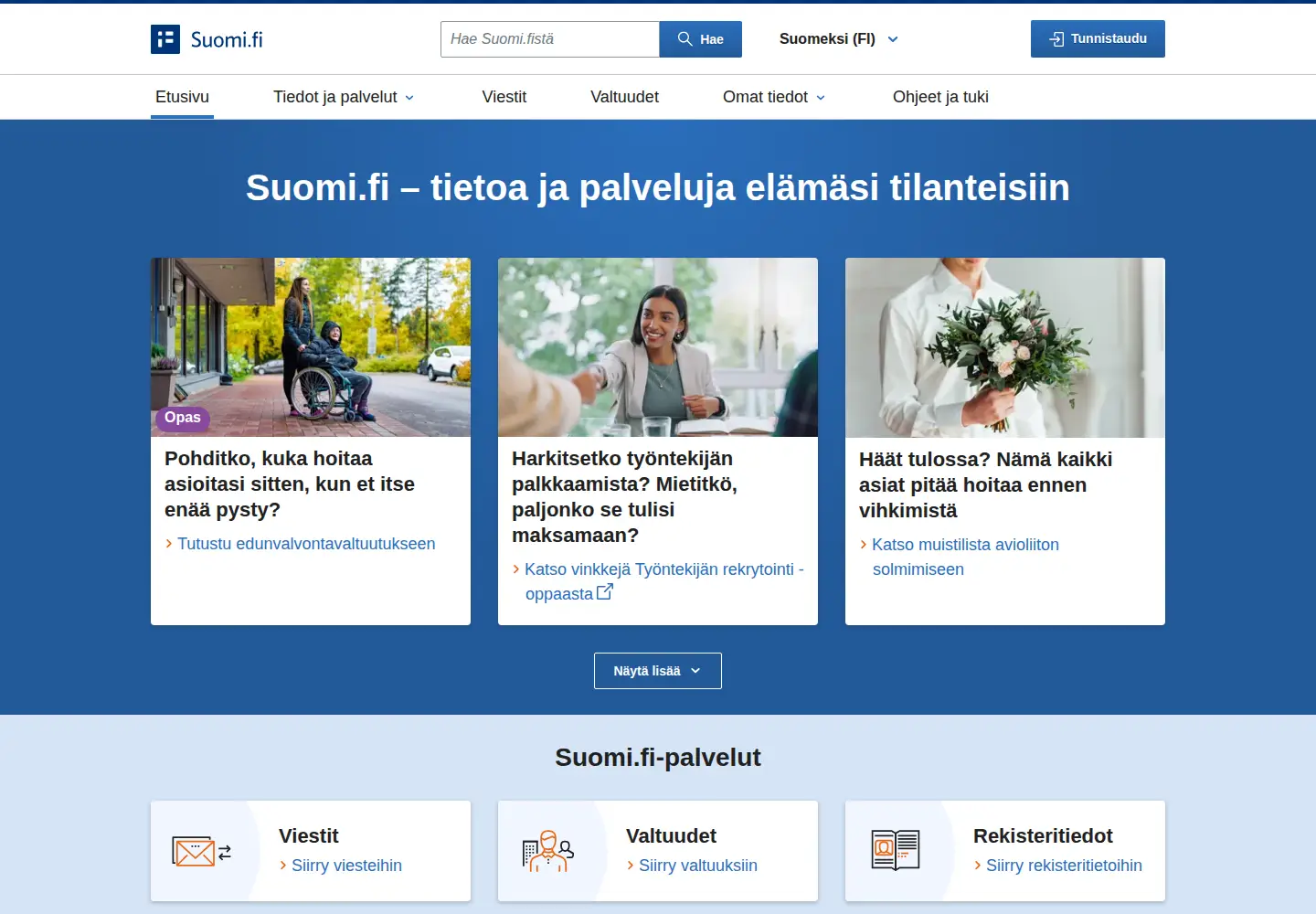
Task: Open the handshake photo card image
Action: tap(658, 347)
